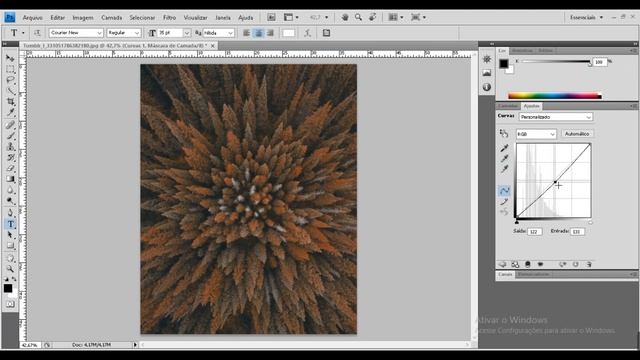Toggle the Character and Paragraph panels icon

click(326, 33)
